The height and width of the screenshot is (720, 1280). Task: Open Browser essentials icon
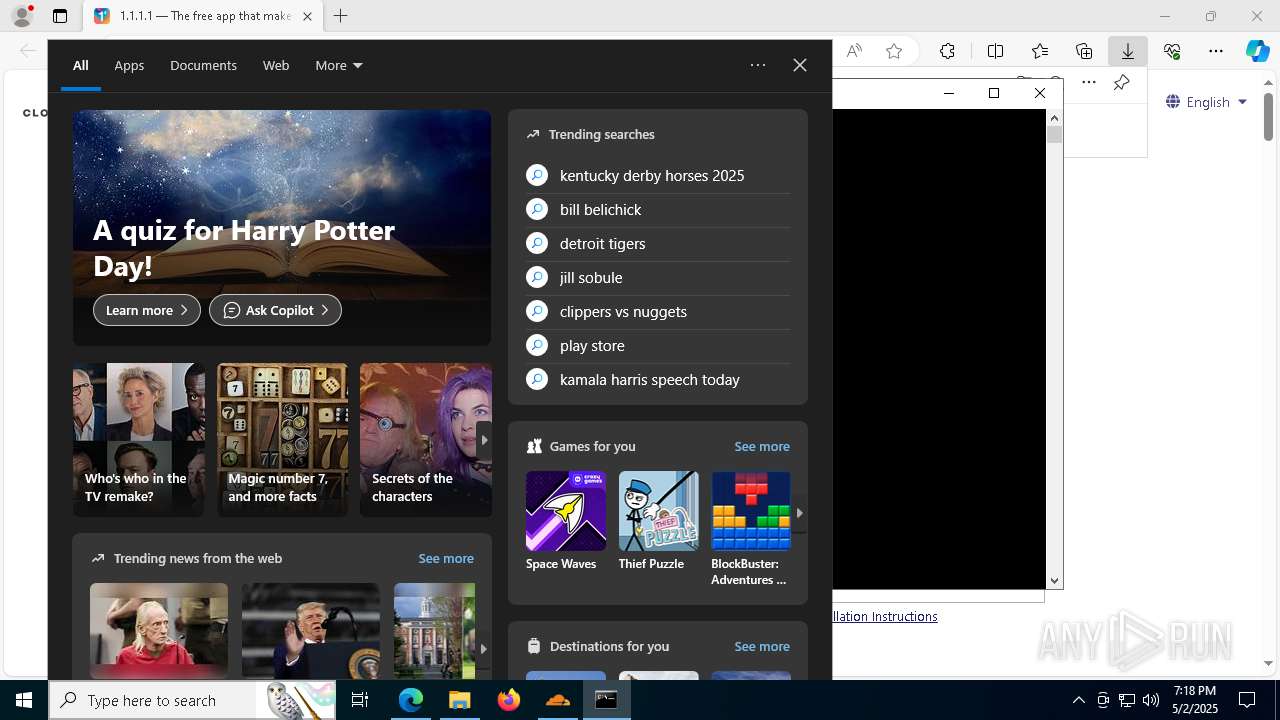coord(1172,51)
